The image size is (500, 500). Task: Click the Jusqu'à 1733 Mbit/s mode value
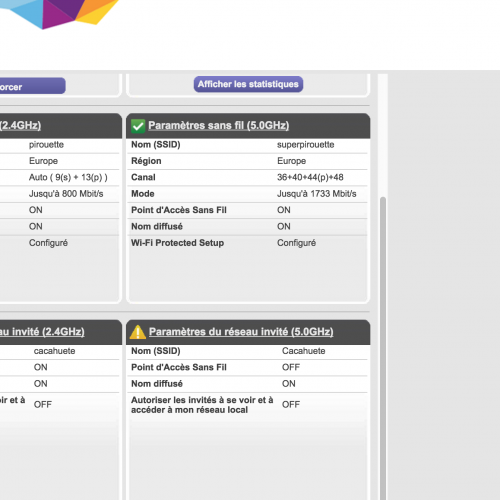317,194
